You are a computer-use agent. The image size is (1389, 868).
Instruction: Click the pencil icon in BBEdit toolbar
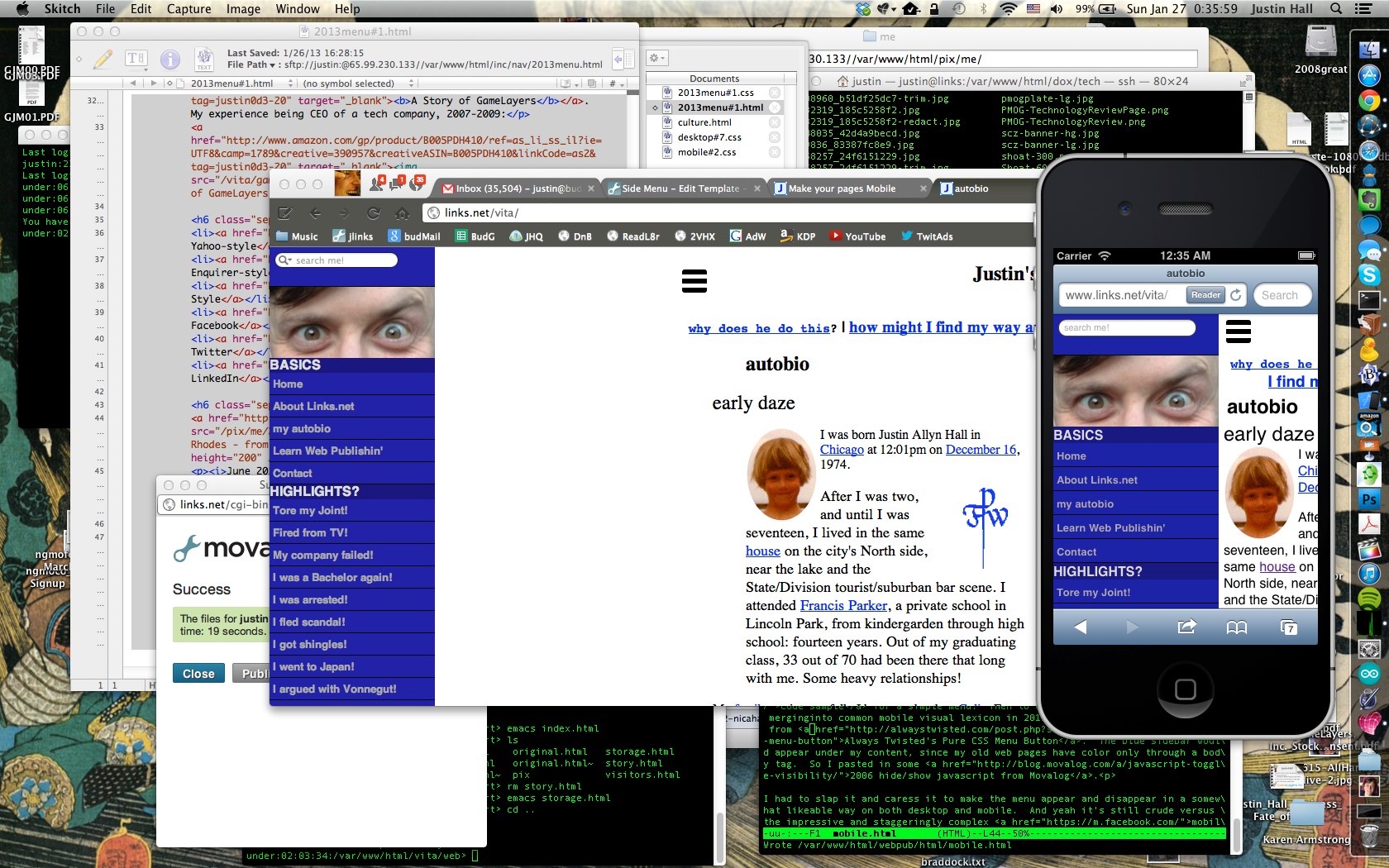(103, 59)
